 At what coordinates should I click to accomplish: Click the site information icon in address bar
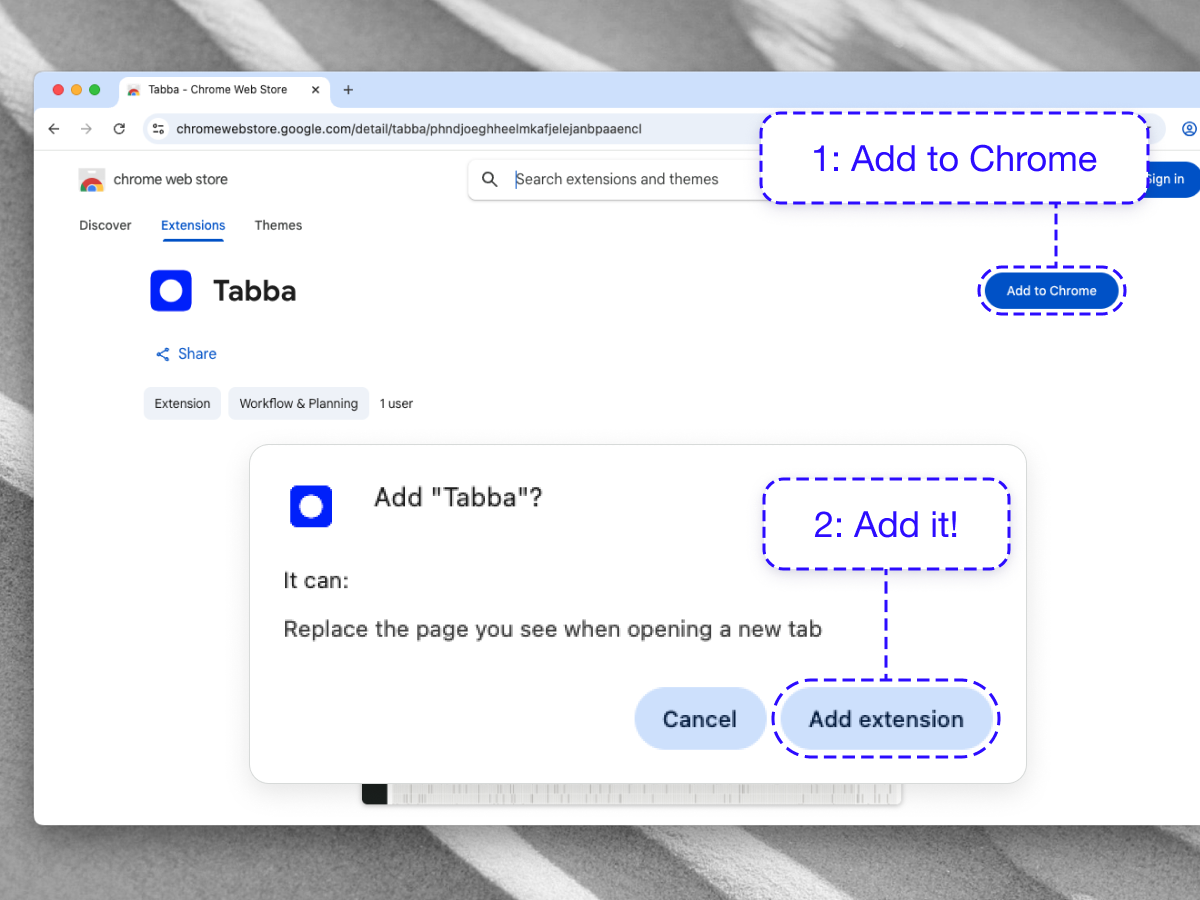click(x=158, y=128)
